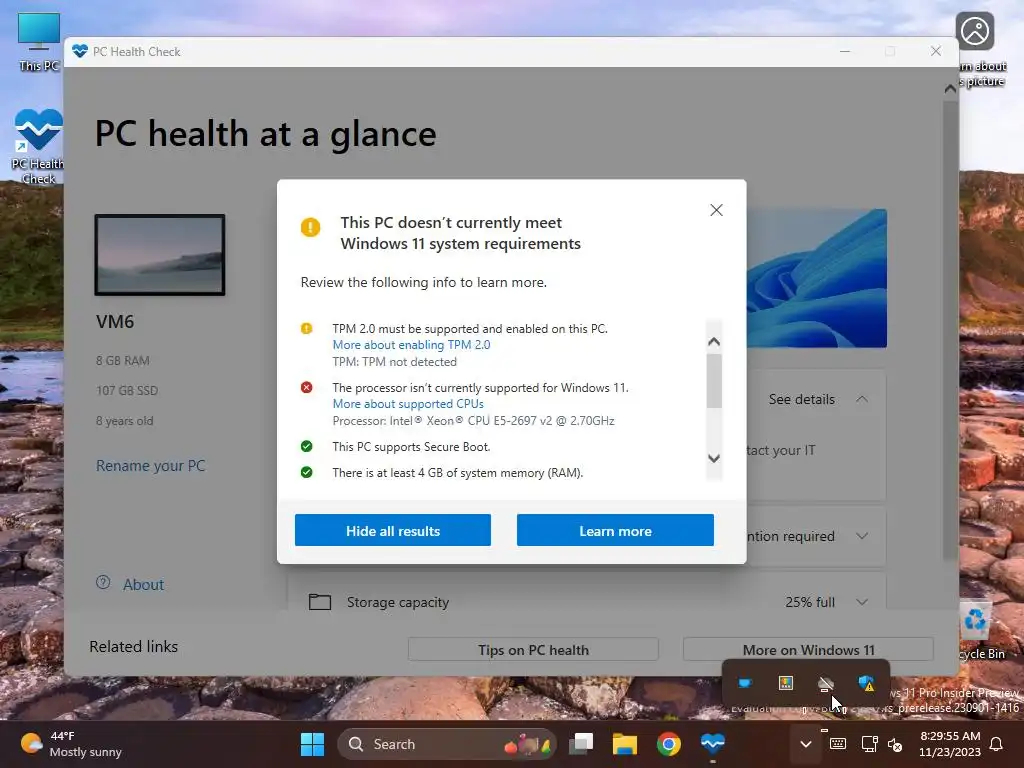Open the Recycle Bin desktop icon

pos(978,630)
